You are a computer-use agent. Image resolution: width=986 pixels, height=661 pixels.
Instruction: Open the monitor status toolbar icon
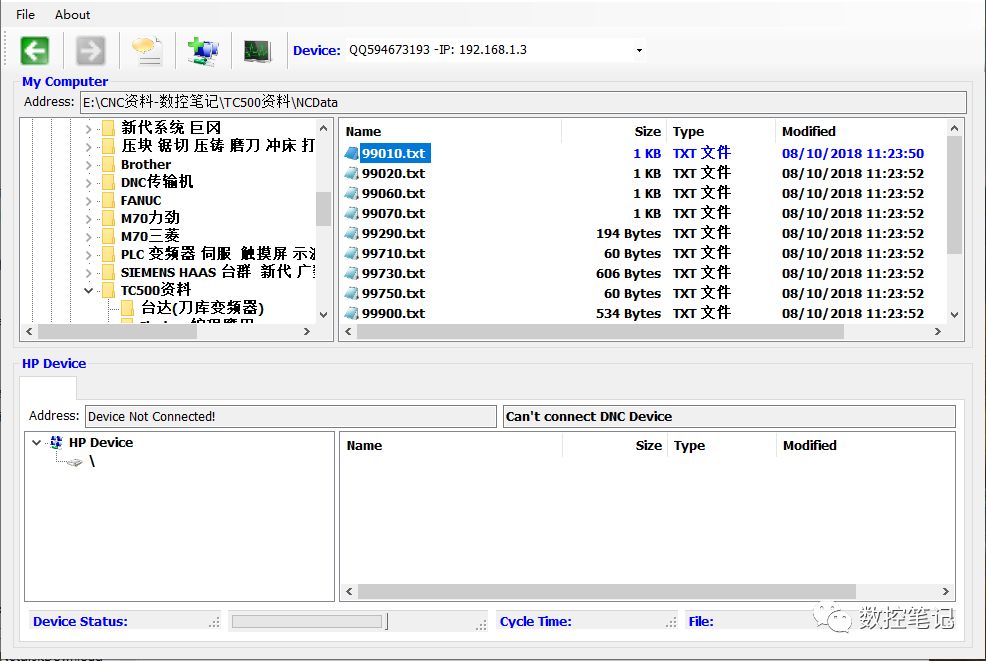[x=258, y=51]
